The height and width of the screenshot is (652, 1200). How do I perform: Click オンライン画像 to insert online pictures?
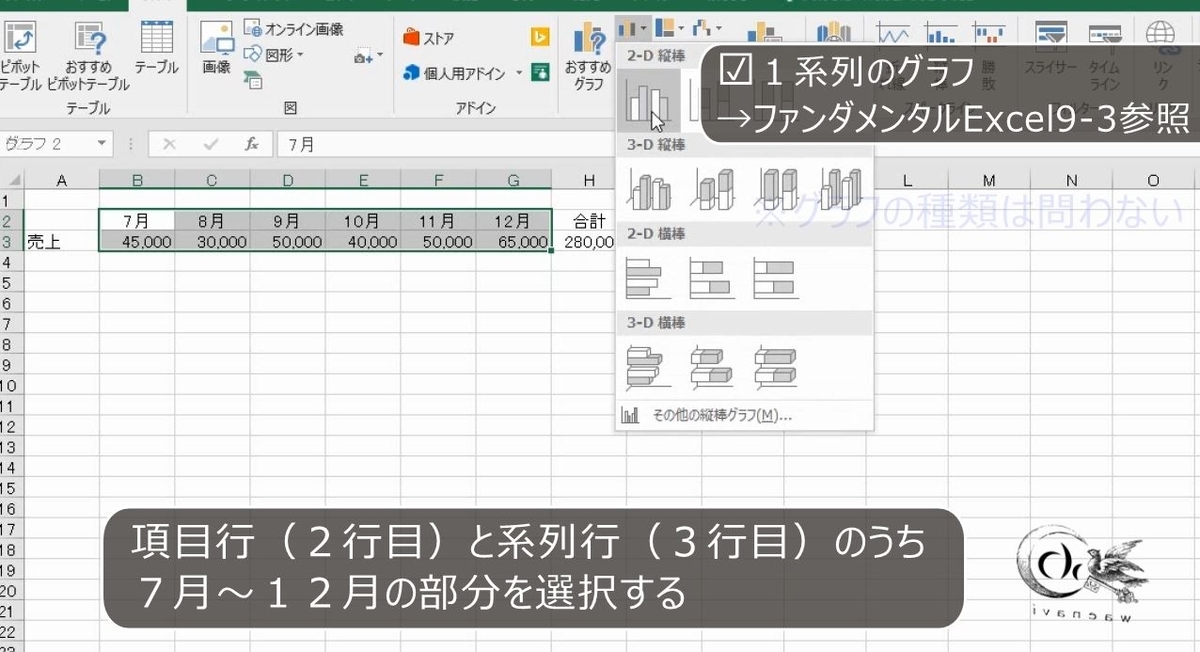(293, 30)
